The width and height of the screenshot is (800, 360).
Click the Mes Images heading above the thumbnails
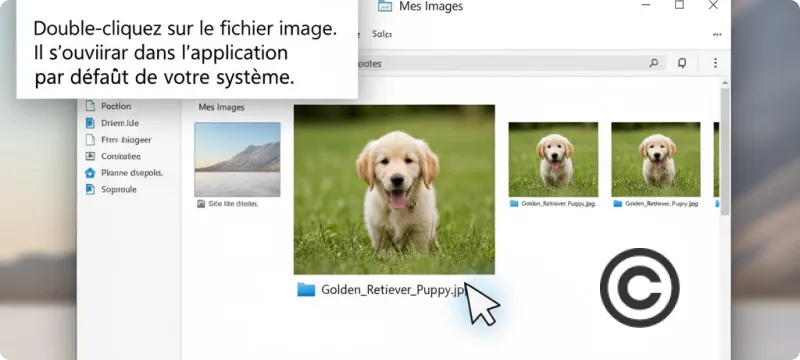tap(221, 107)
